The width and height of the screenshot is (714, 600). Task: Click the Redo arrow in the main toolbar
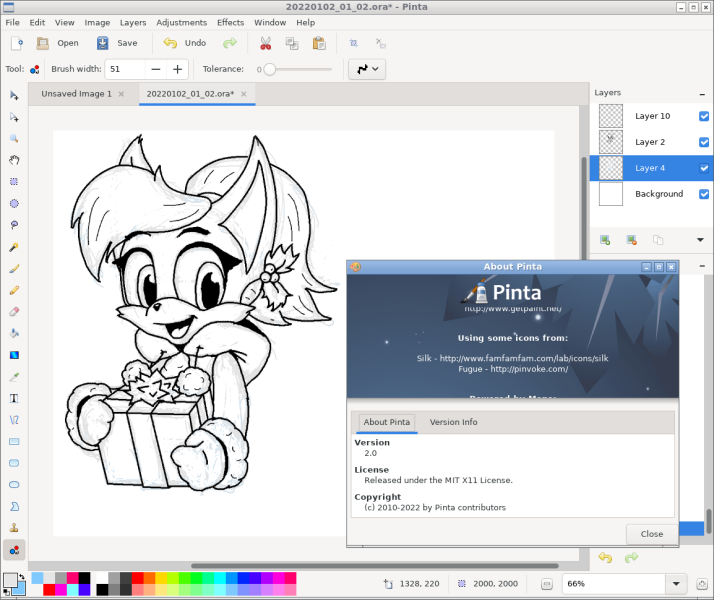tap(230, 43)
